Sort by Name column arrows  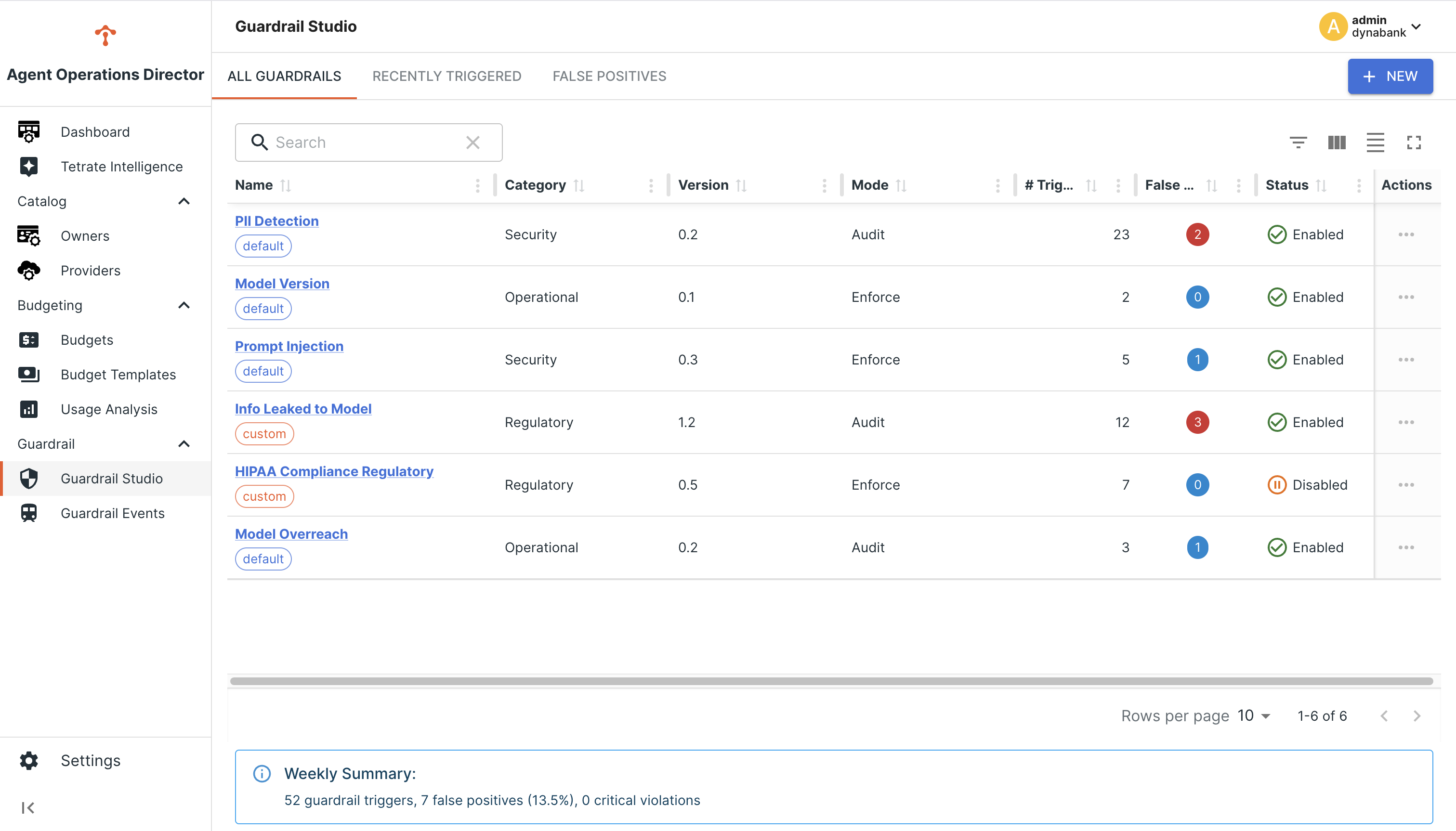(286, 185)
